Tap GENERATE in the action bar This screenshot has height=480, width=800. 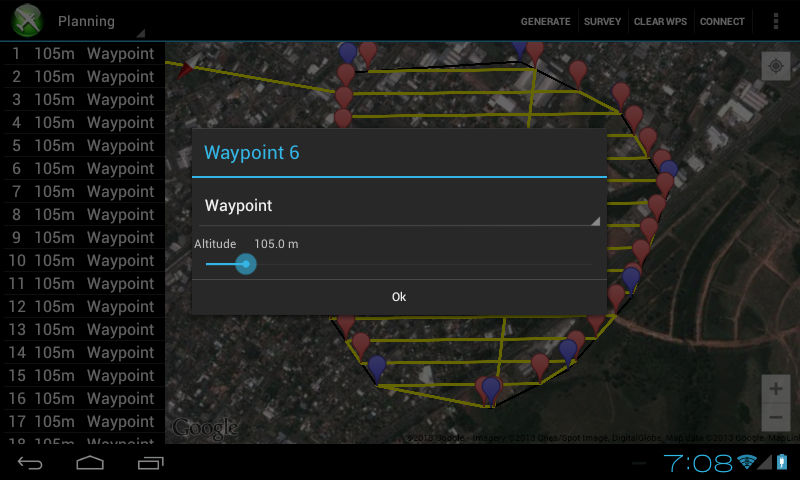tap(545, 21)
